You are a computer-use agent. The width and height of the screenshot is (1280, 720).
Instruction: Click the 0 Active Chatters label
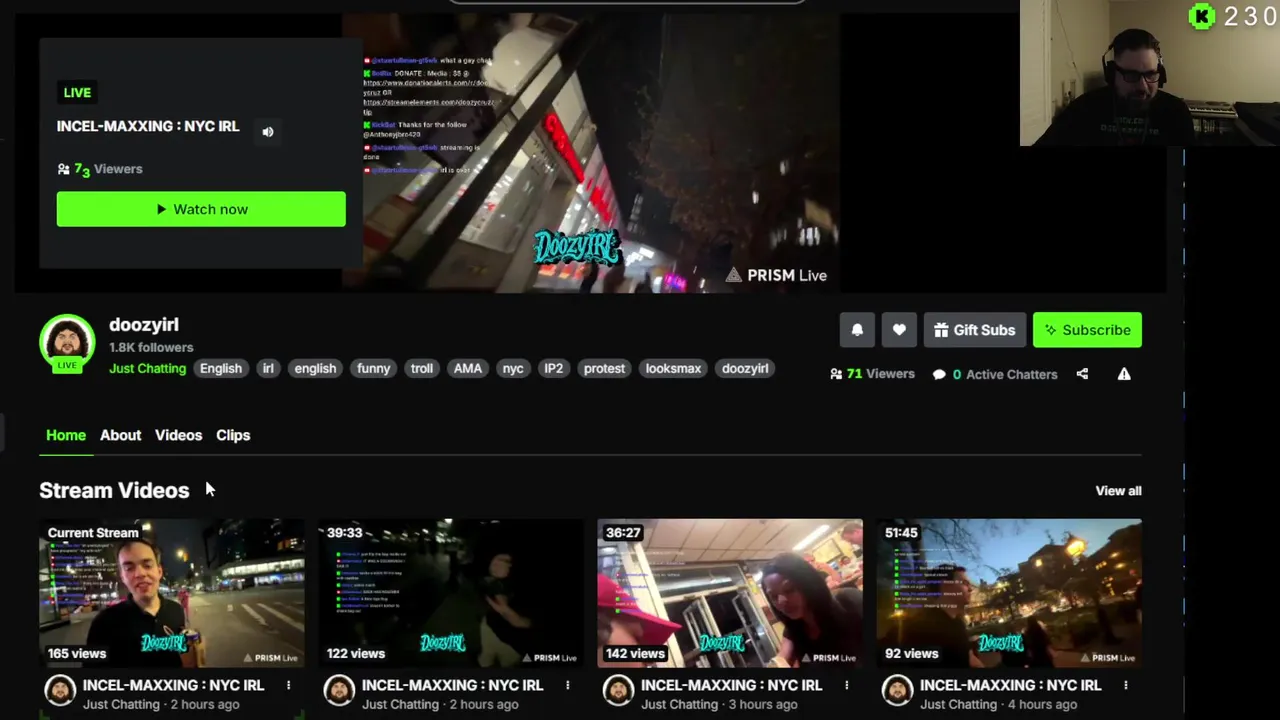tap(995, 374)
